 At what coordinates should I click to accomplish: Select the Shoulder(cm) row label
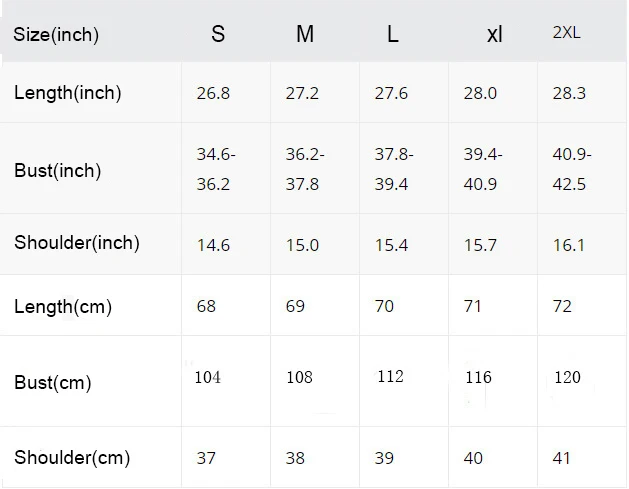[x=72, y=458]
